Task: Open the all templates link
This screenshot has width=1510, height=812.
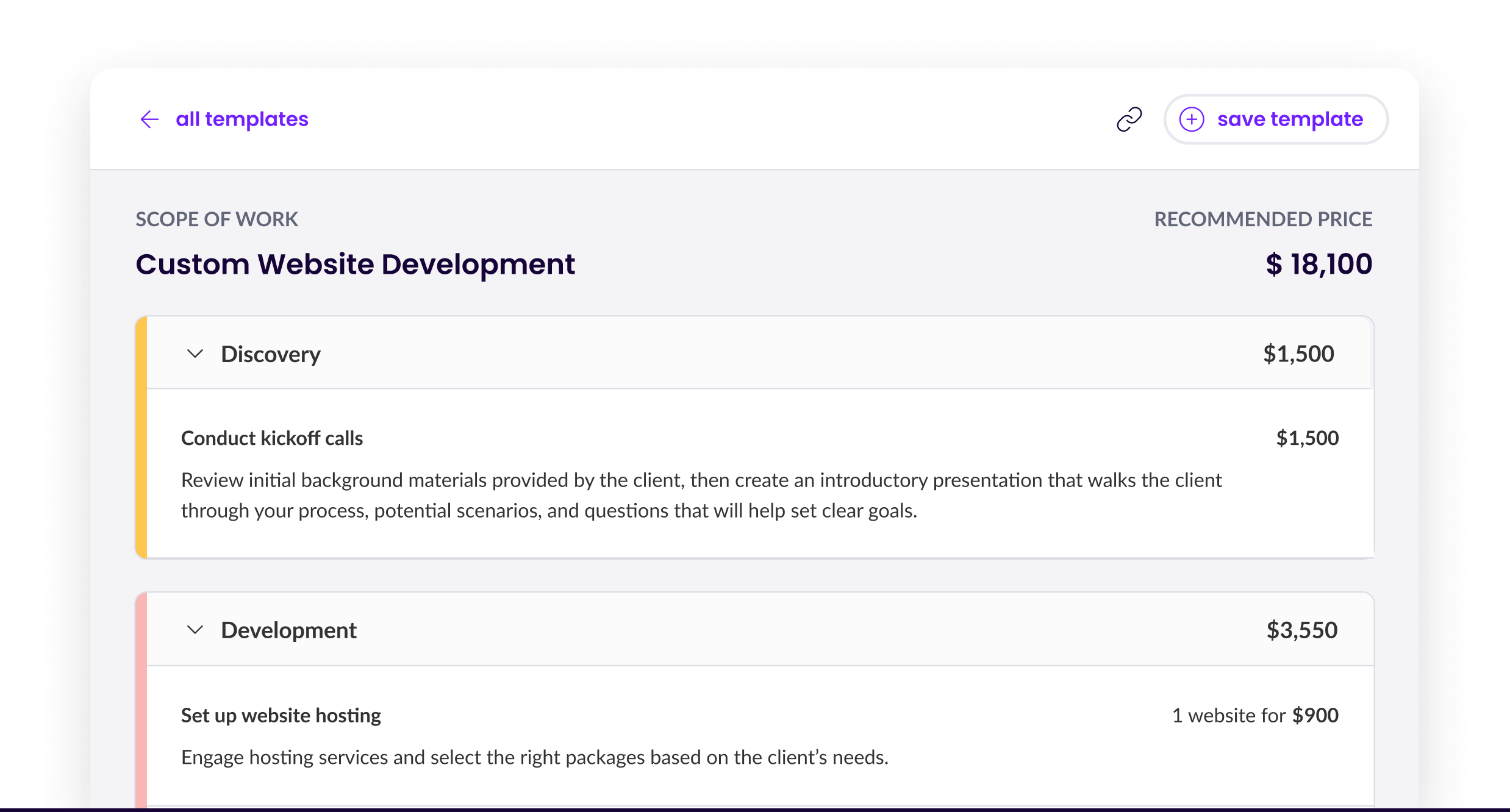Action: (x=242, y=119)
